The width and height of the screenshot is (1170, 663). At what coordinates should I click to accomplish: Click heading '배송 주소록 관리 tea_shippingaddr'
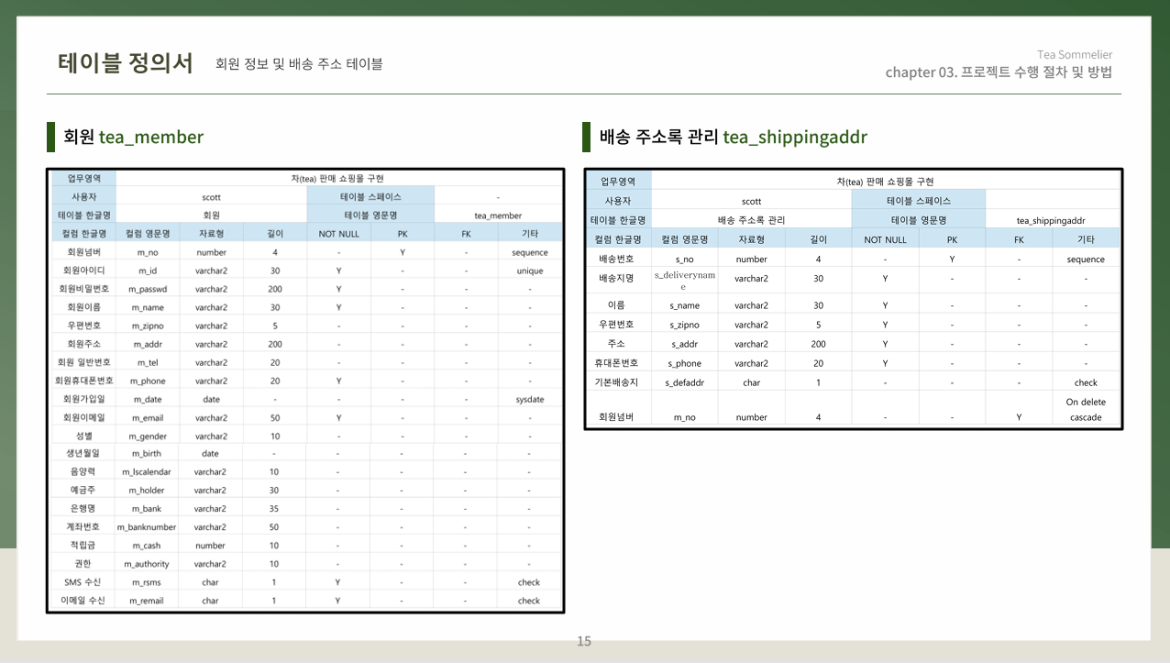click(x=733, y=137)
